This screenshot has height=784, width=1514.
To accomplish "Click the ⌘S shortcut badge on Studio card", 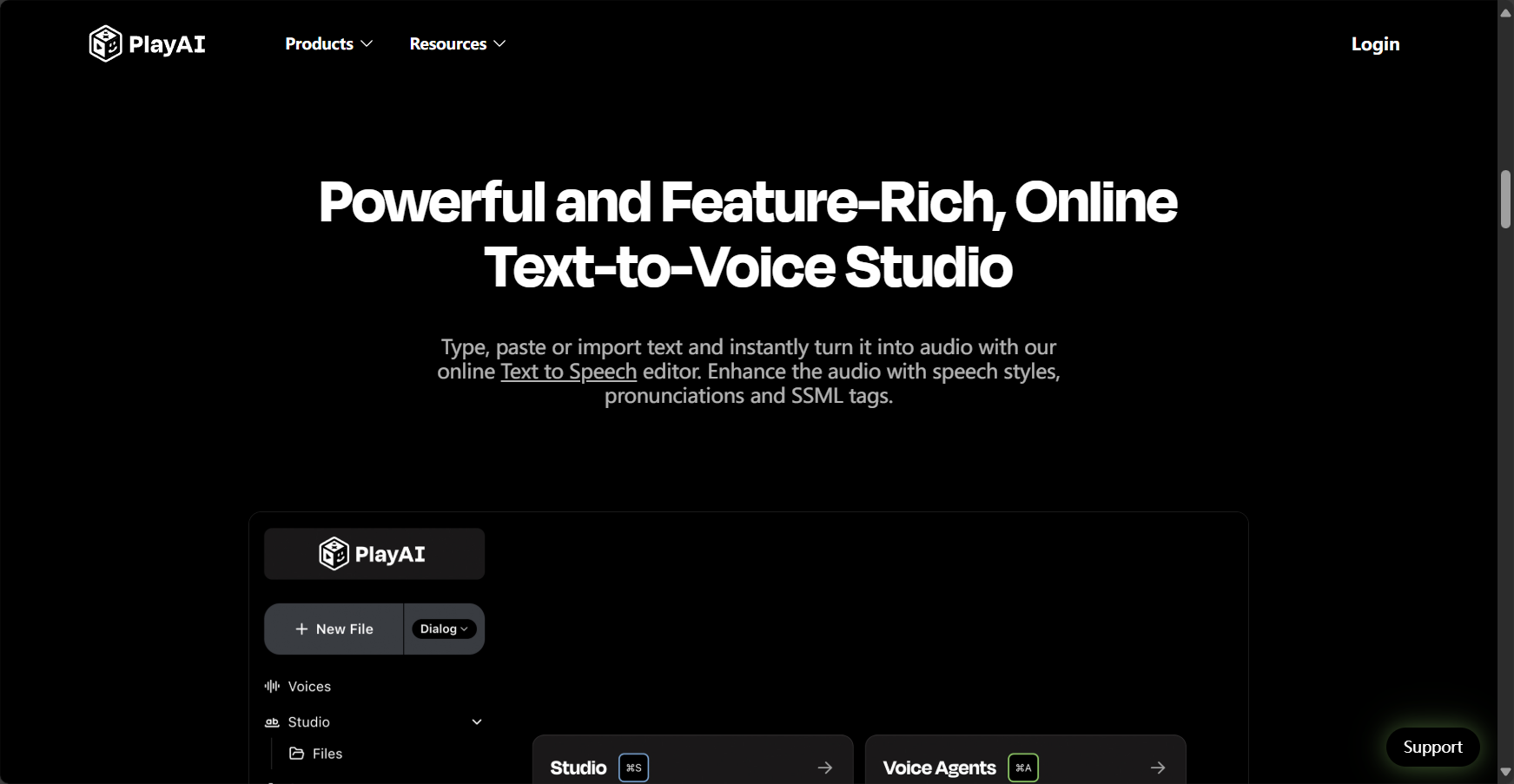I will (x=634, y=768).
